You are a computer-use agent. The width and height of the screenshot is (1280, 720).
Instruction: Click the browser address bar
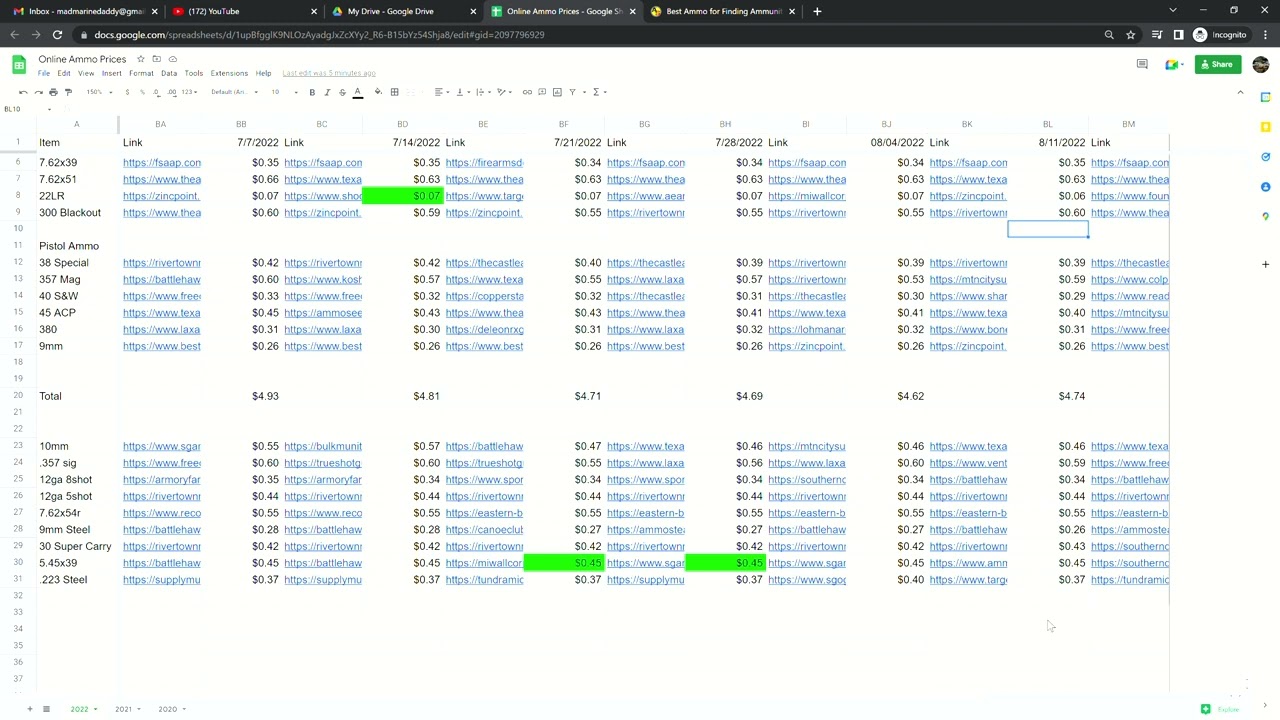coord(590,35)
